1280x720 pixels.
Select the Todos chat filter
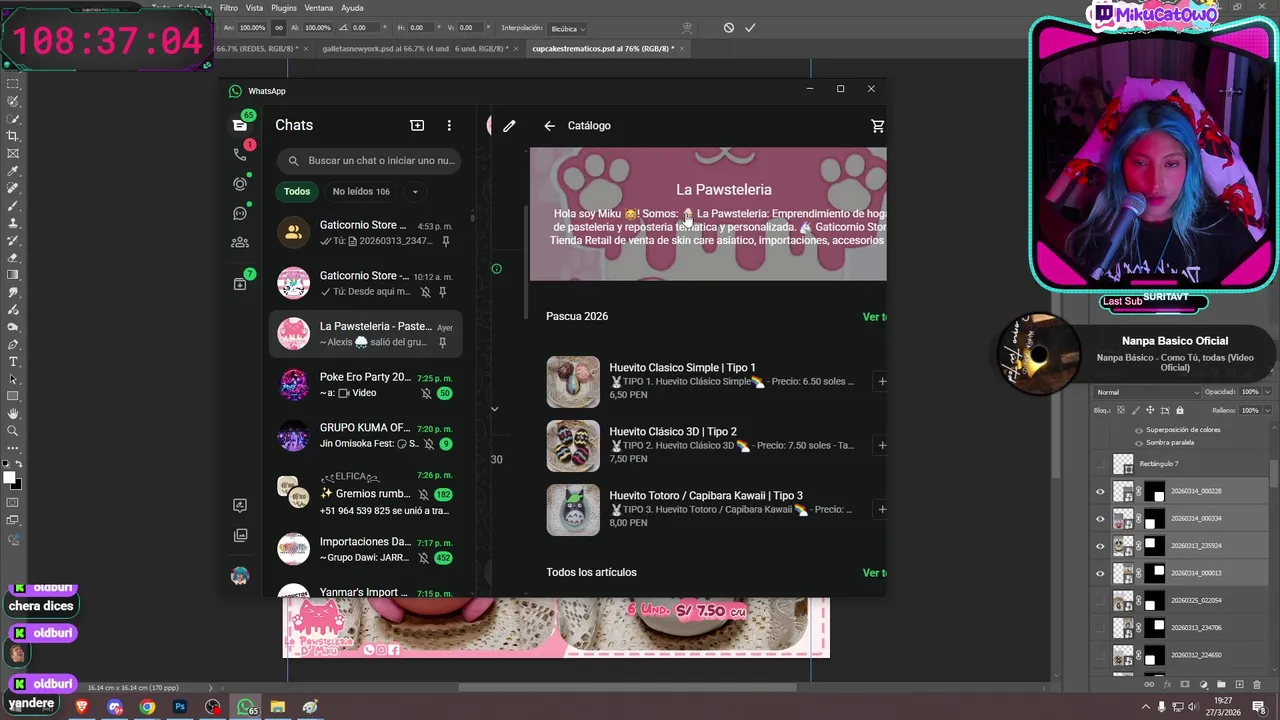297,191
